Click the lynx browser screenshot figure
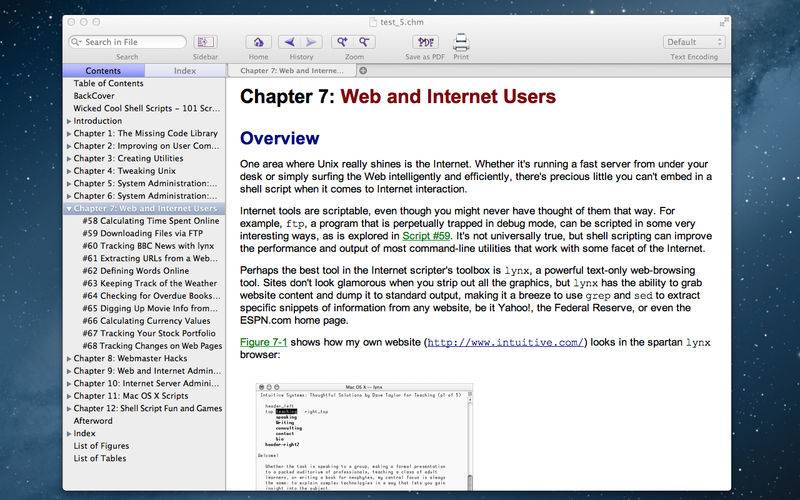The height and width of the screenshot is (500, 800). pos(364,437)
